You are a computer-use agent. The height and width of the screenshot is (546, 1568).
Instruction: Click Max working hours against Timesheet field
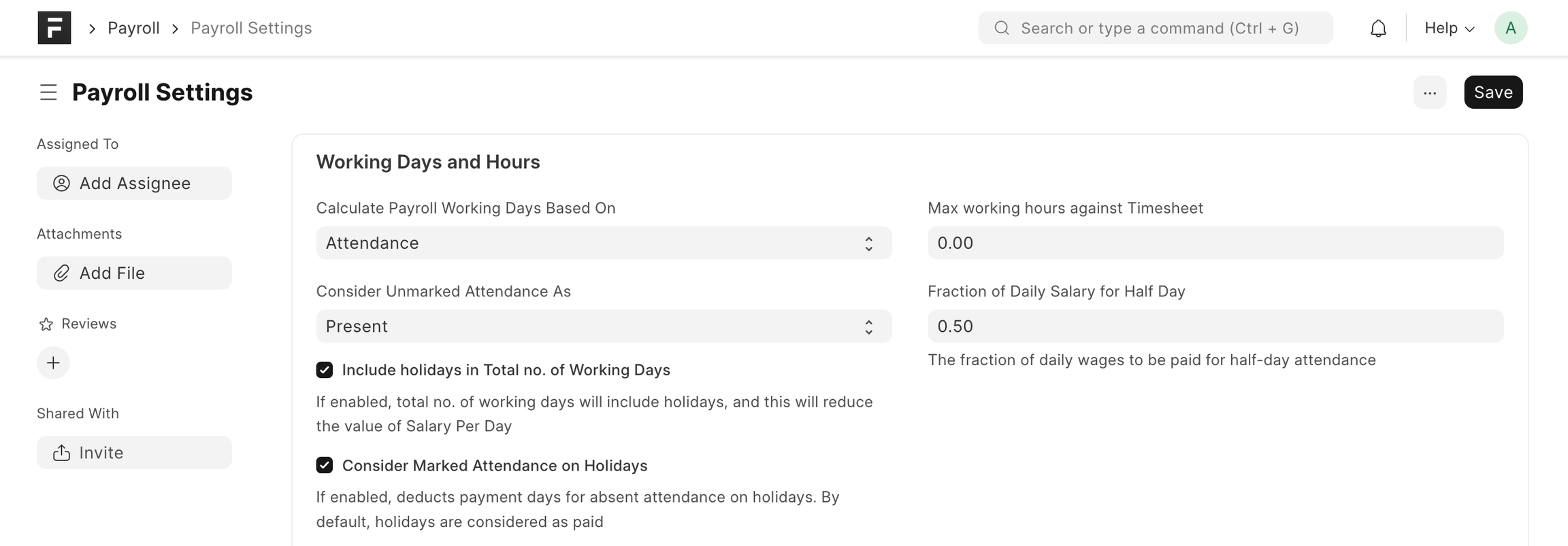[x=1215, y=243]
